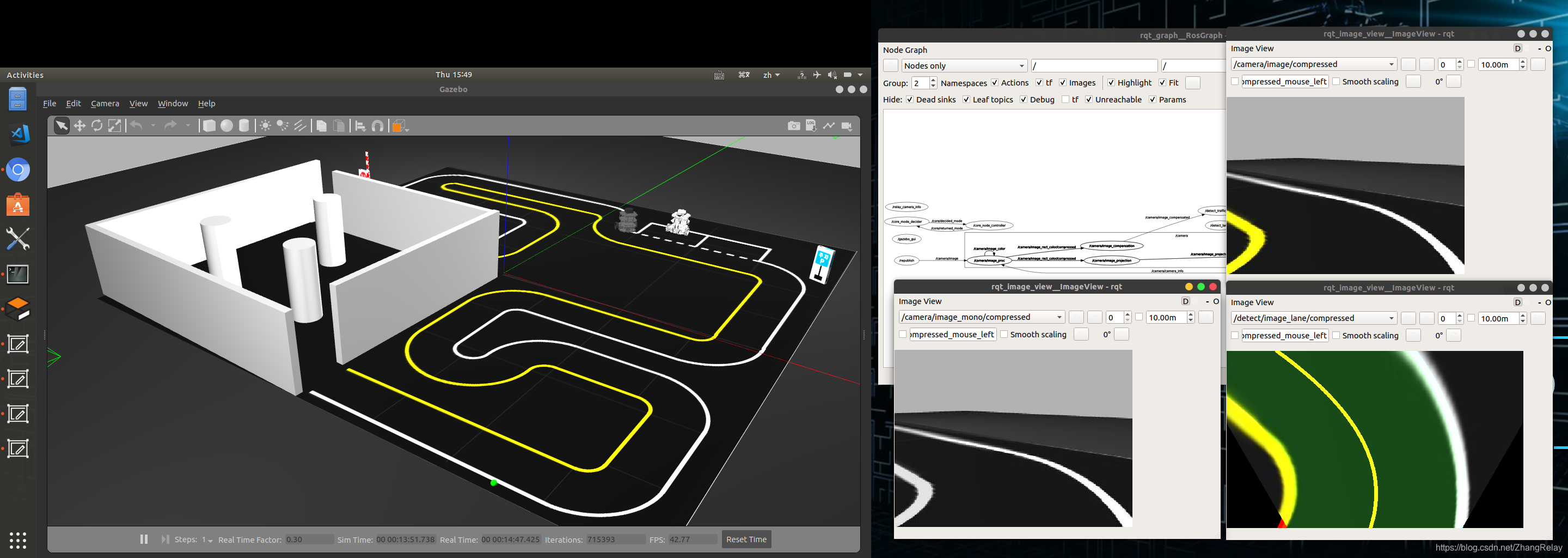This screenshot has width=1568, height=558.
Task: Activate the Scale mode tool in Gazebo toolbar
Action: click(x=114, y=125)
